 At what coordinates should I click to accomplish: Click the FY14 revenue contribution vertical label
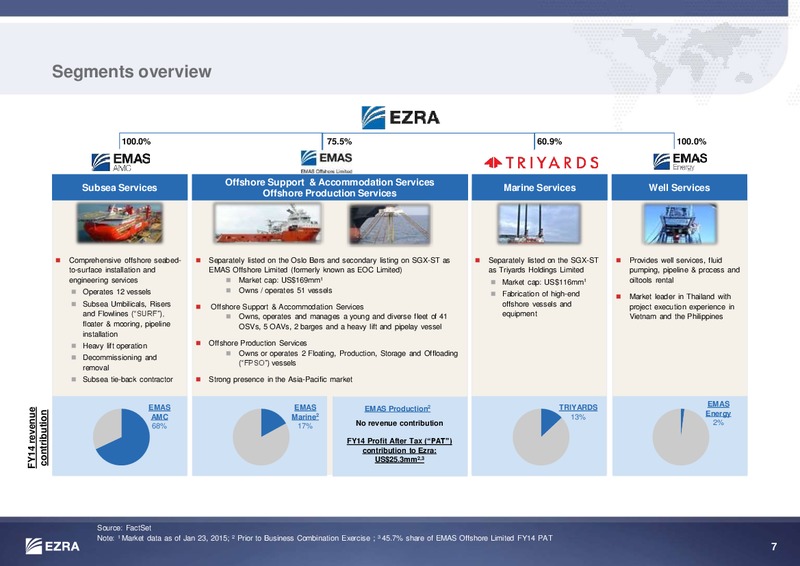tap(38, 437)
